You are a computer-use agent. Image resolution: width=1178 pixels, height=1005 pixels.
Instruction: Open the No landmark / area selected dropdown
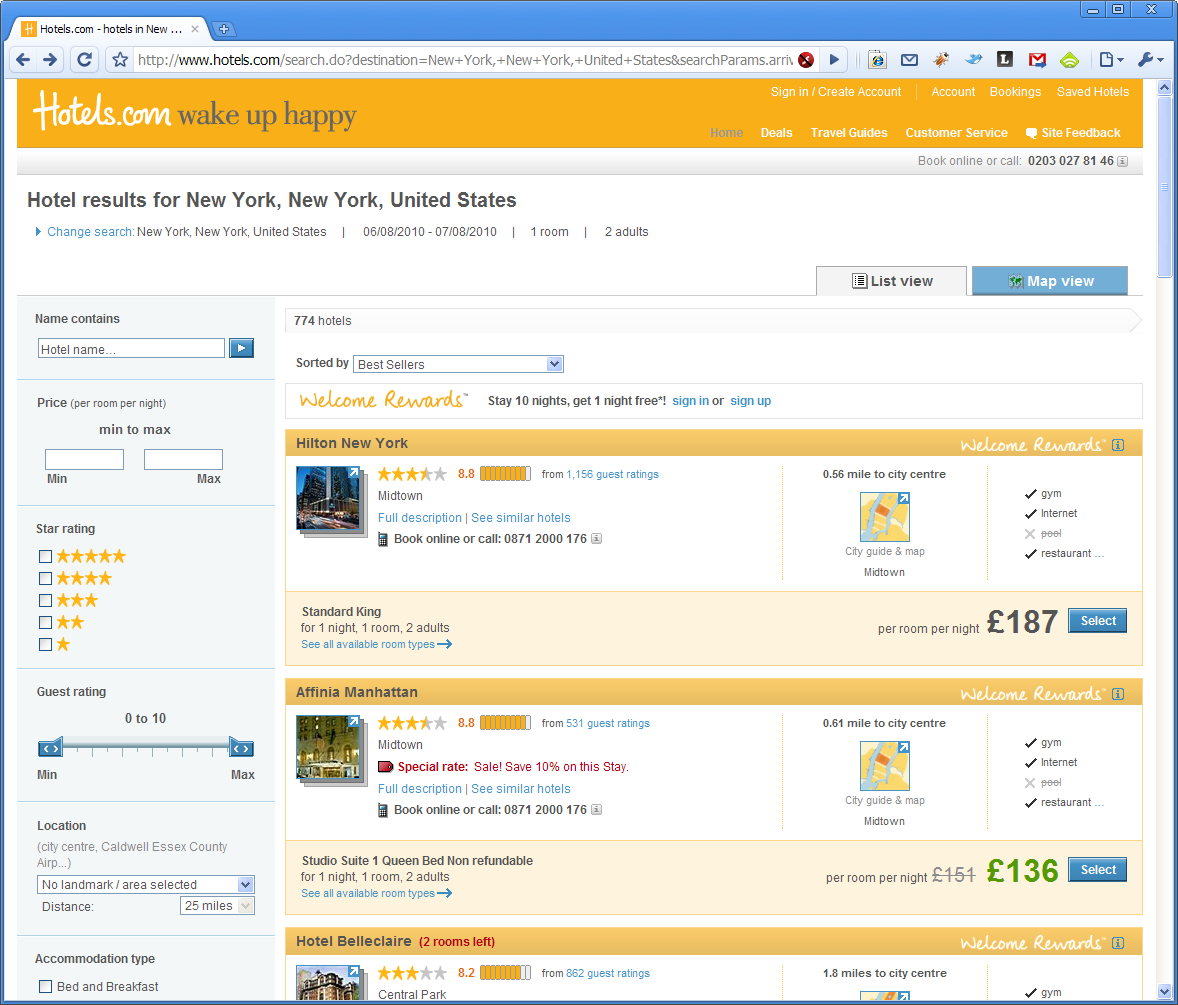[x=146, y=885]
